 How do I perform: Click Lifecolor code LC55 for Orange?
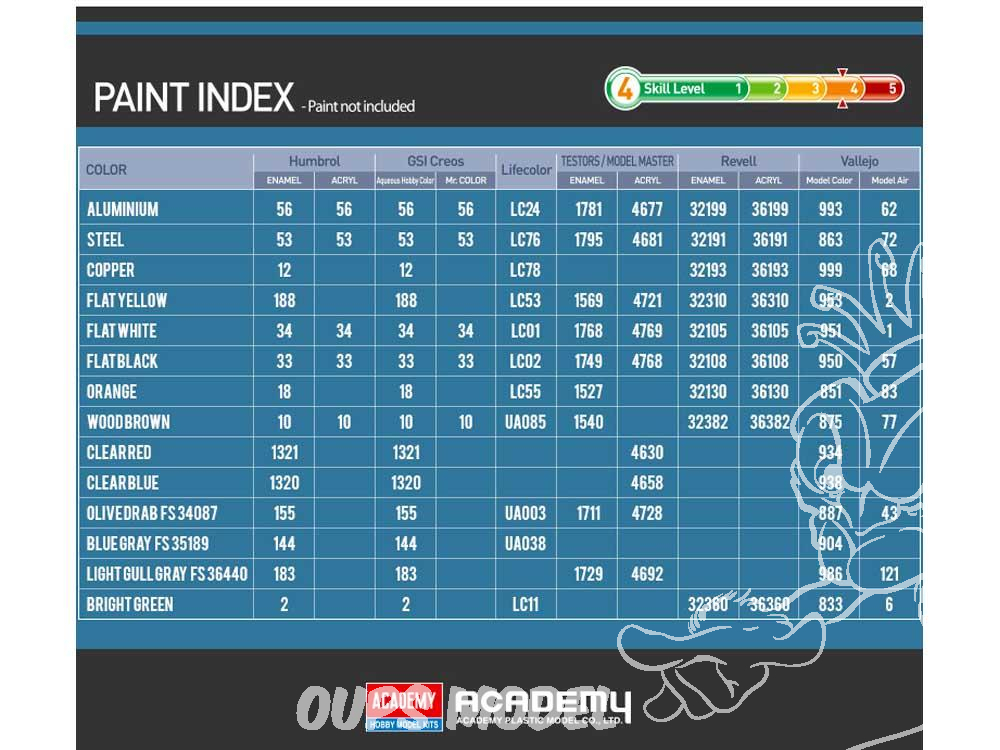pos(526,392)
